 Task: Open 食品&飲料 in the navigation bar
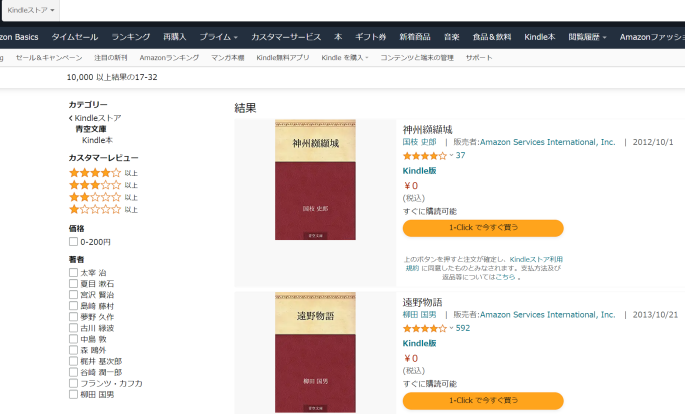492,37
